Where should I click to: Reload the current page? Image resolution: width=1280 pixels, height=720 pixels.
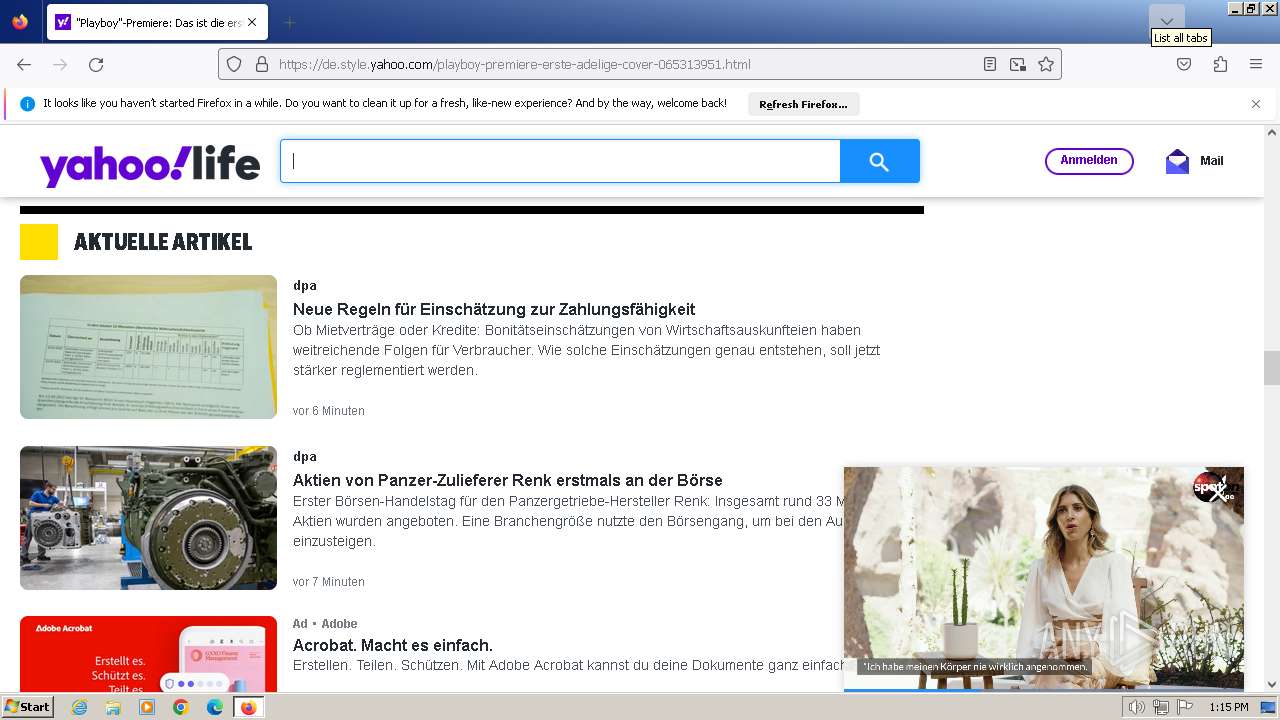coord(96,64)
